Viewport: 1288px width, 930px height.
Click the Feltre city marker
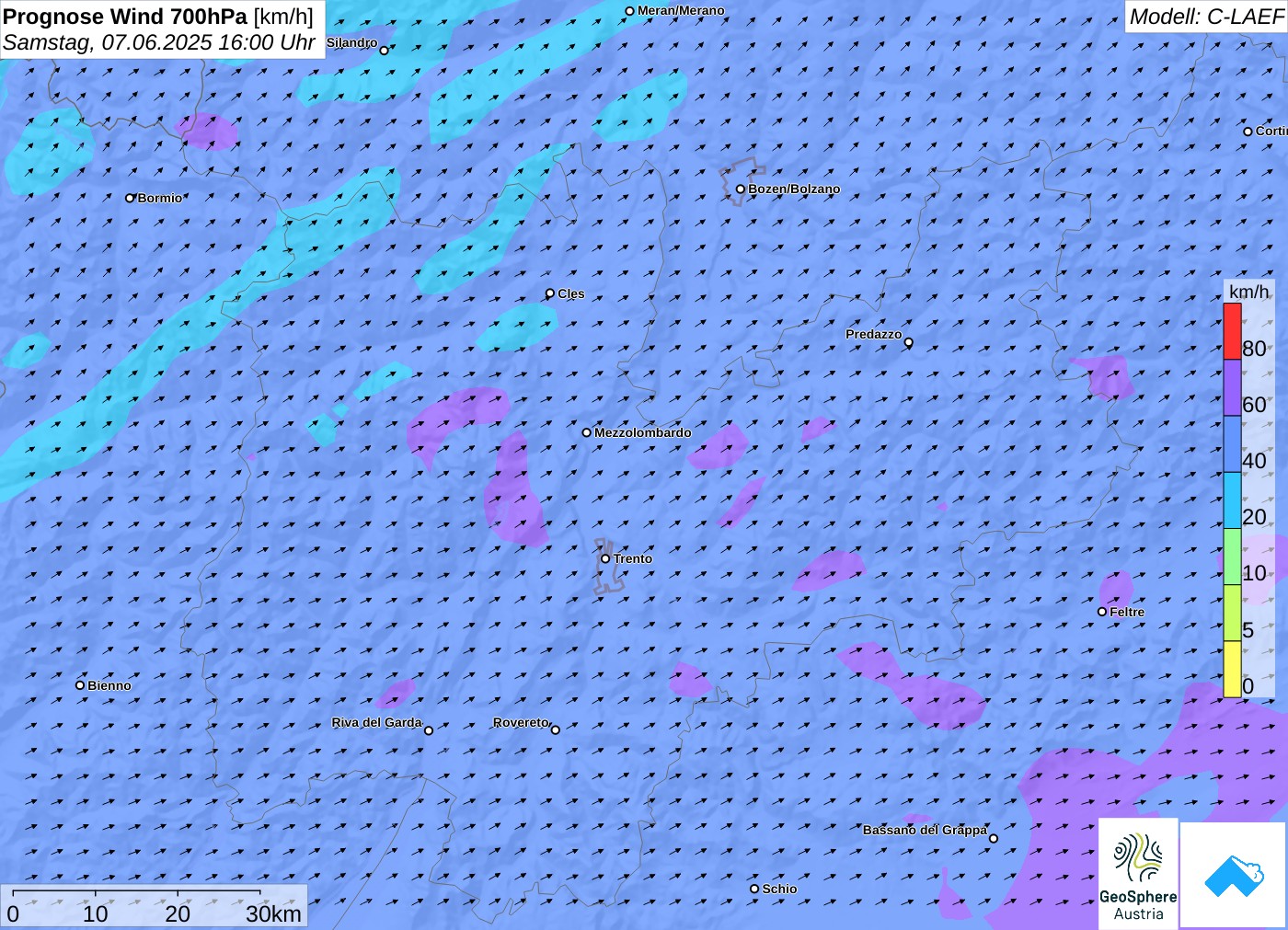[x=1102, y=612]
